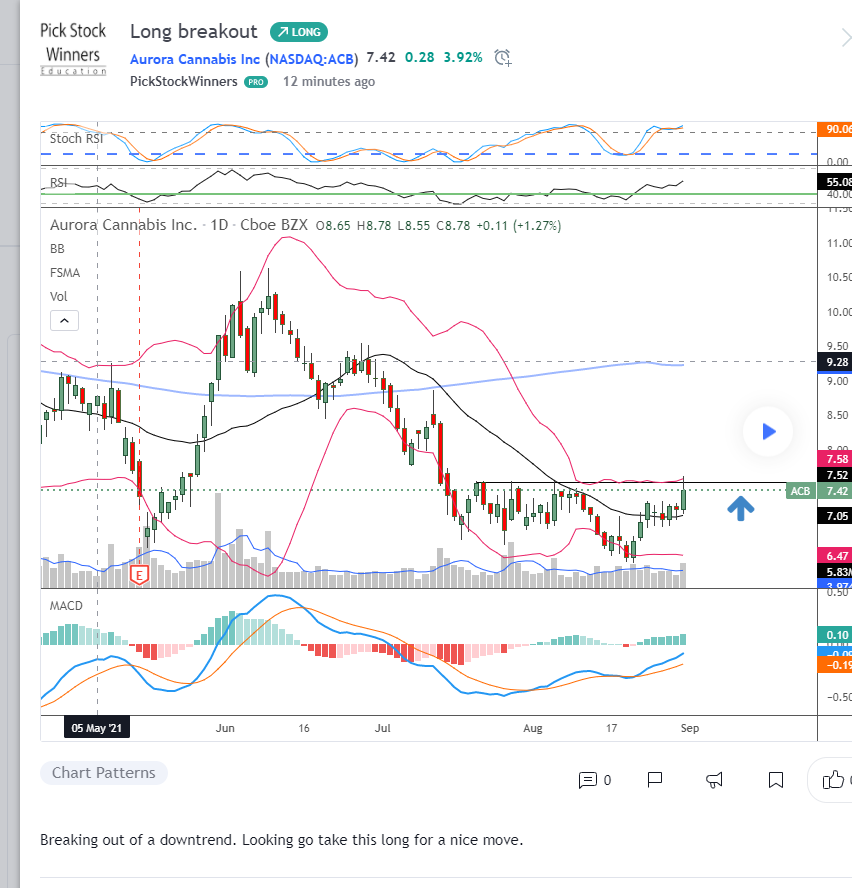Collapse the indicator legend chevron
Image resolution: width=852 pixels, height=888 pixels.
tap(63, 321)
